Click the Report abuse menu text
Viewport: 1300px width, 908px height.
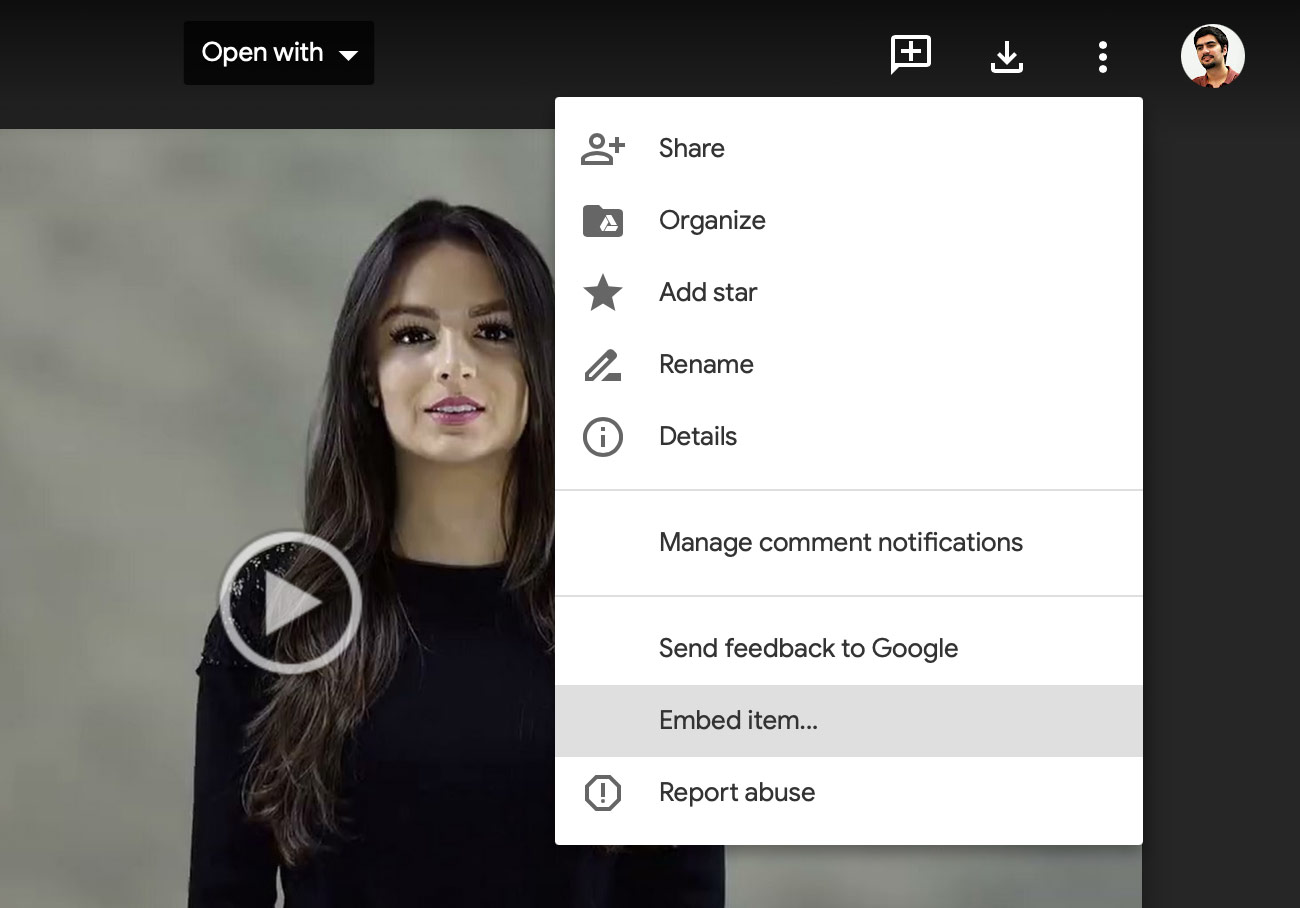tap(737, 793)
